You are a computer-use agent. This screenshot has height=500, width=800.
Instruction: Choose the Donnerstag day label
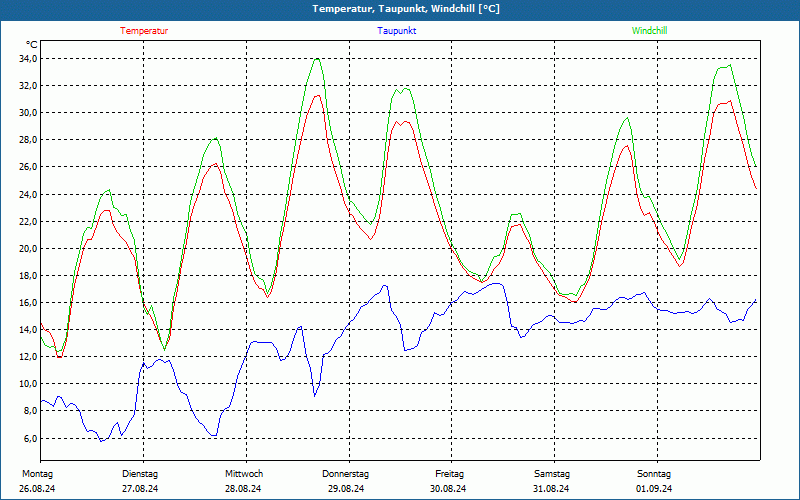pos(346,474)
